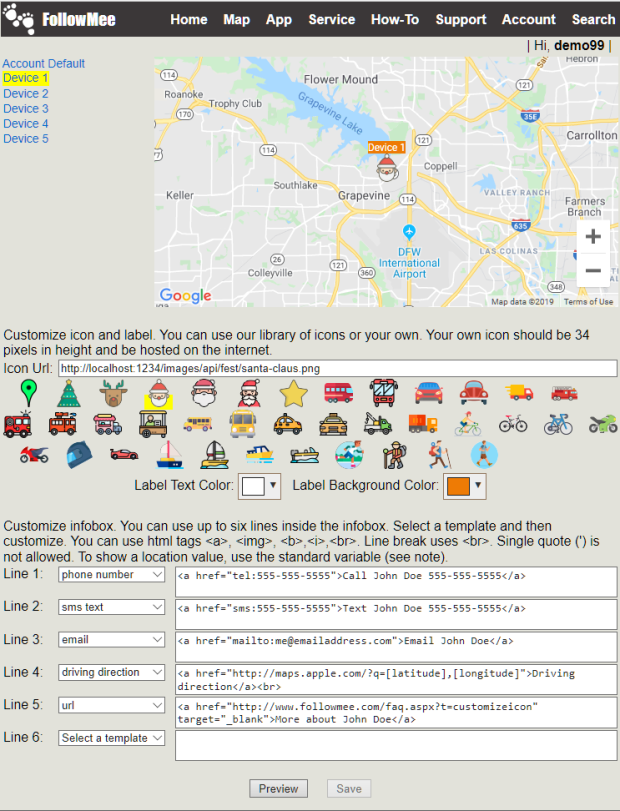This screenshot has height=811, width=620.
Task: Choose the red beetle car icon
Action: pyautogui.click(x=474, y=393)
